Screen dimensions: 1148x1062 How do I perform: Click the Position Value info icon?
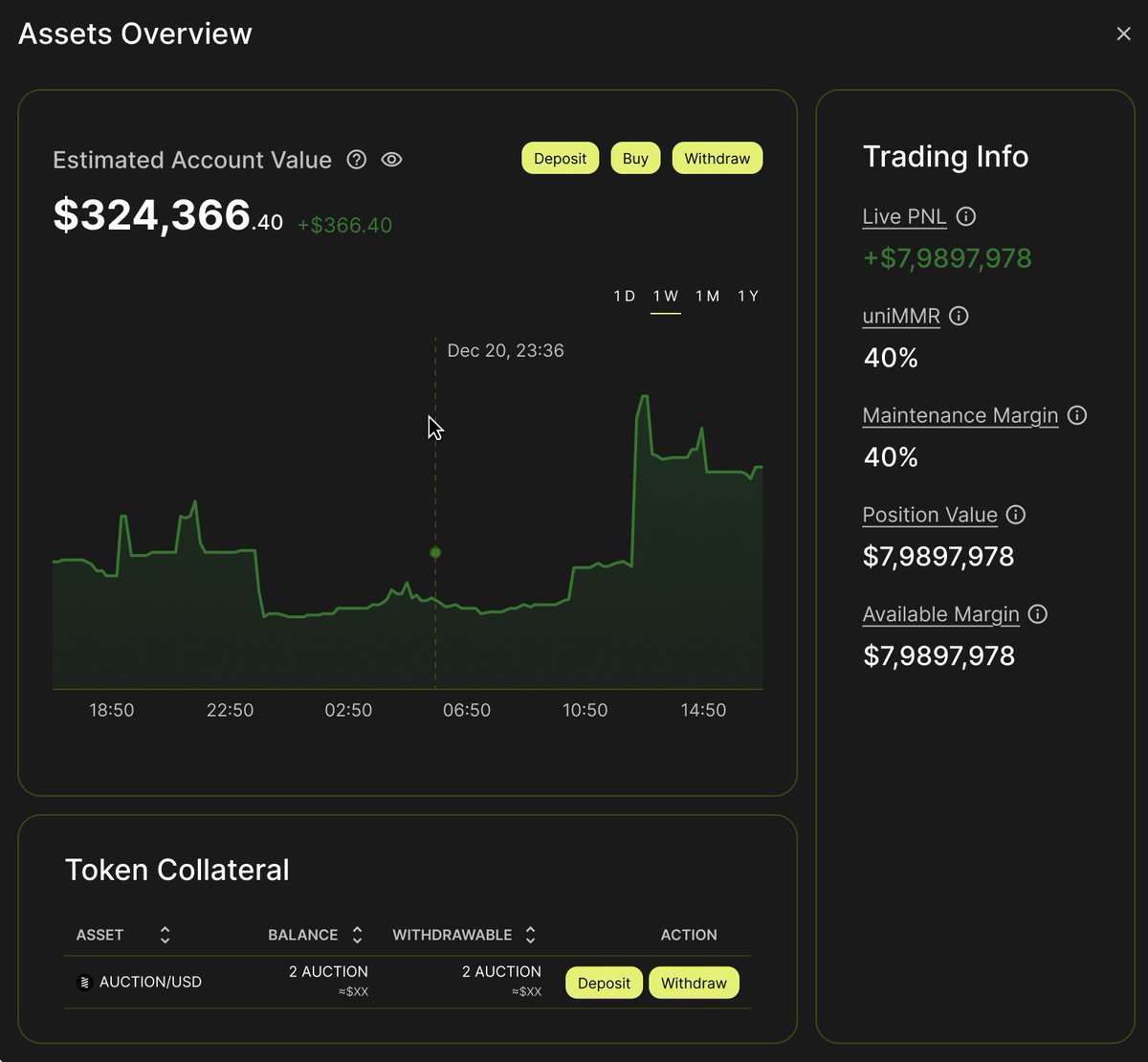(x=1017, y=515)
